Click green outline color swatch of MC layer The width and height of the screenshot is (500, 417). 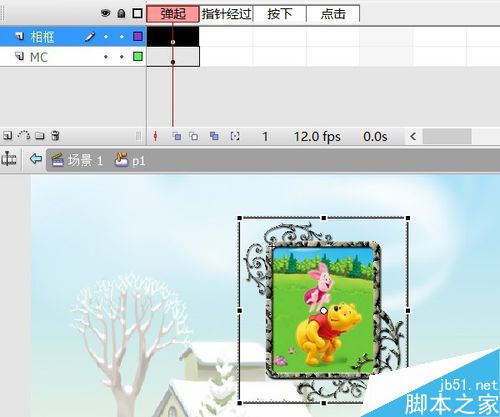click(138, 56)
